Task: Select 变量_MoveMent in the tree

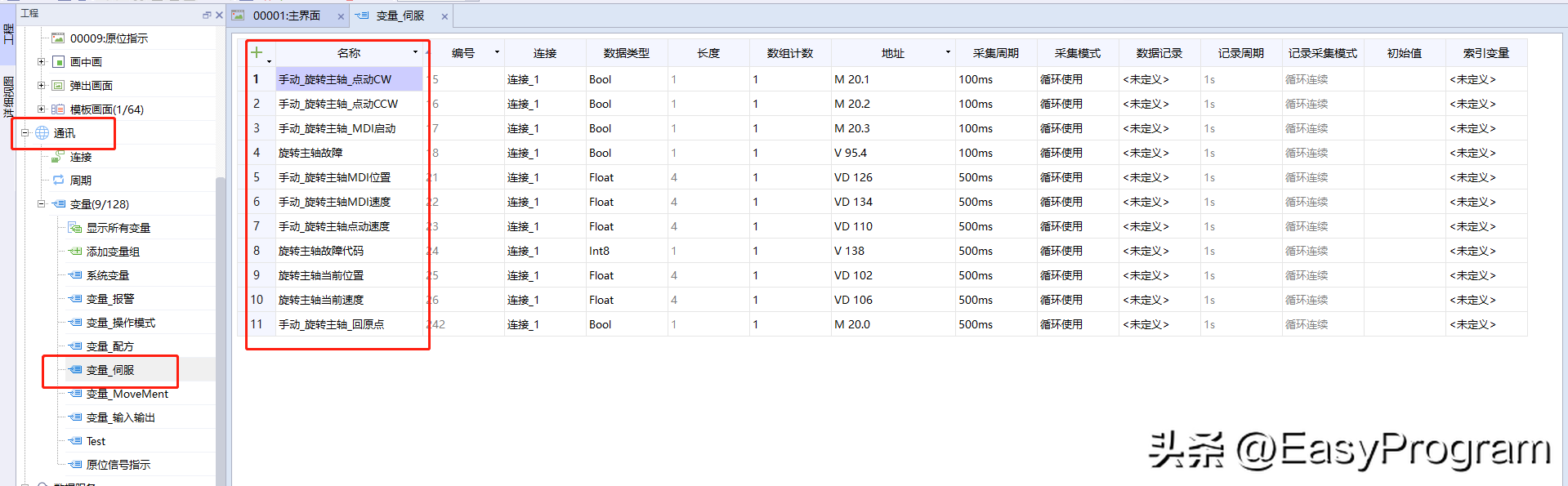Action: [127, 394]
